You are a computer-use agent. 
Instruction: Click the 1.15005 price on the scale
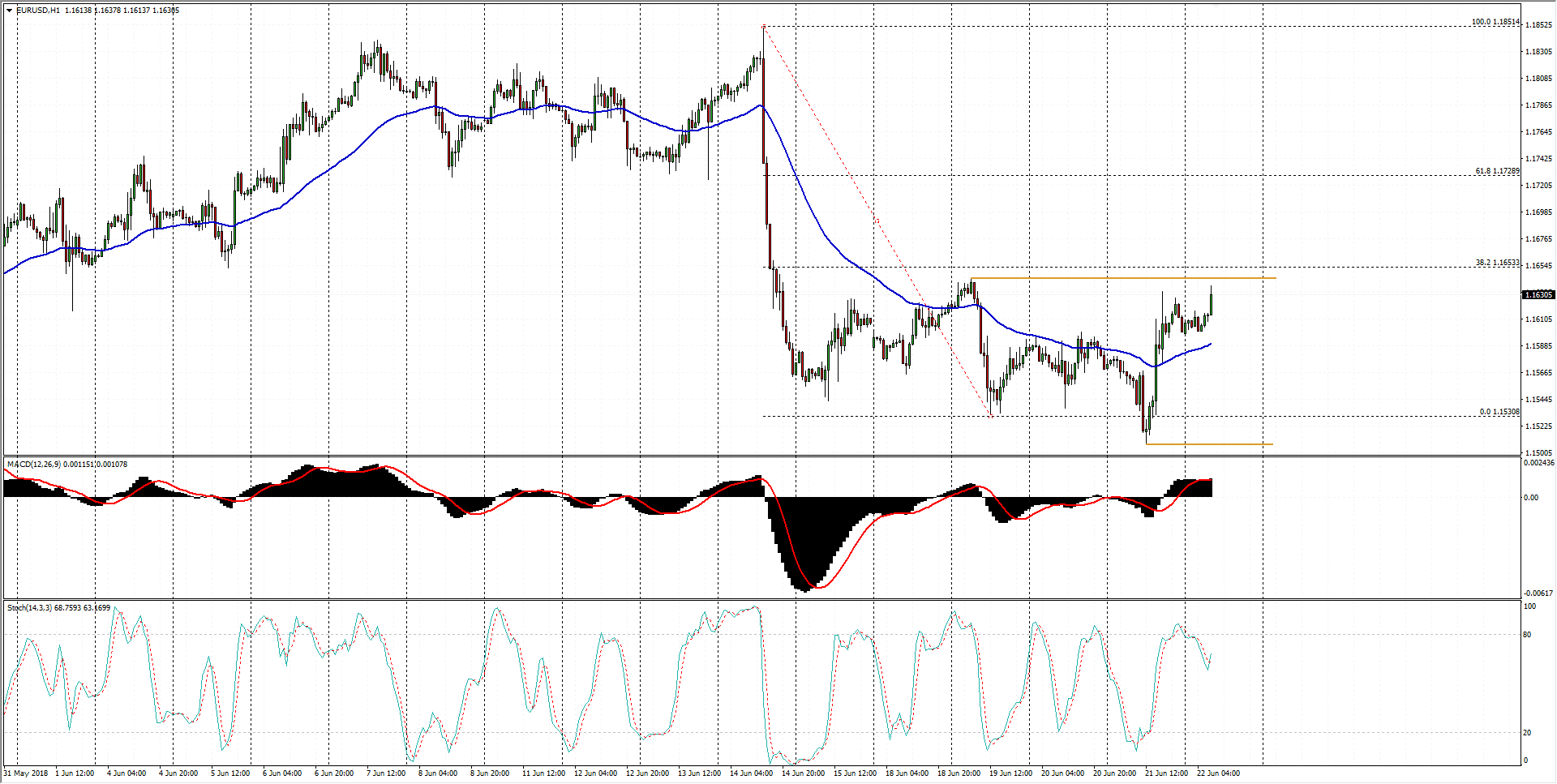[x=1538, y=453]
